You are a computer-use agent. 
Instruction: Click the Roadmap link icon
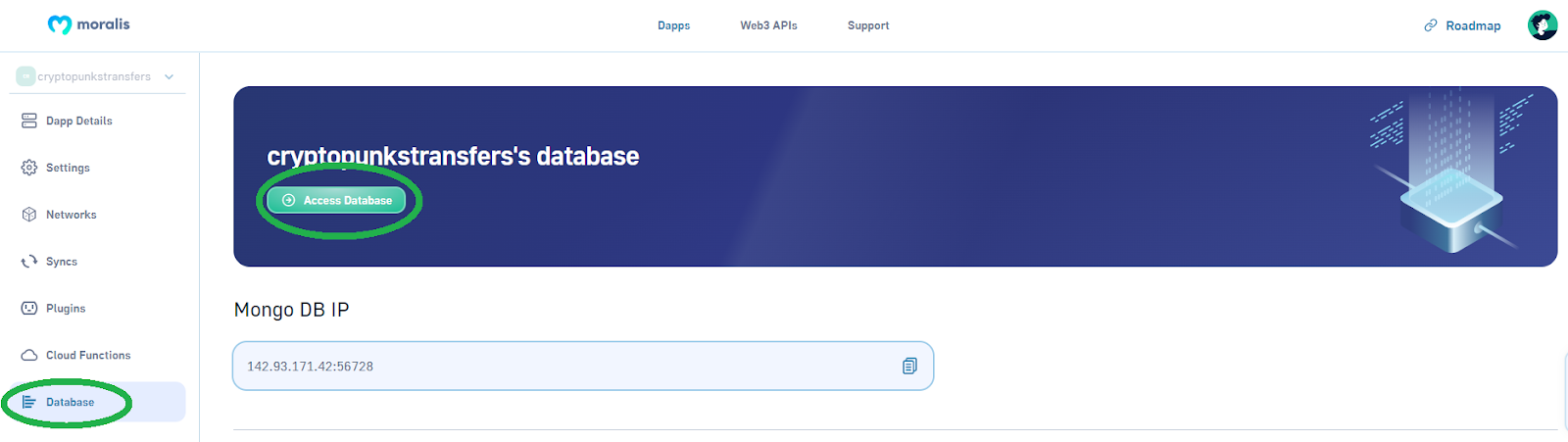(1431, 25)
